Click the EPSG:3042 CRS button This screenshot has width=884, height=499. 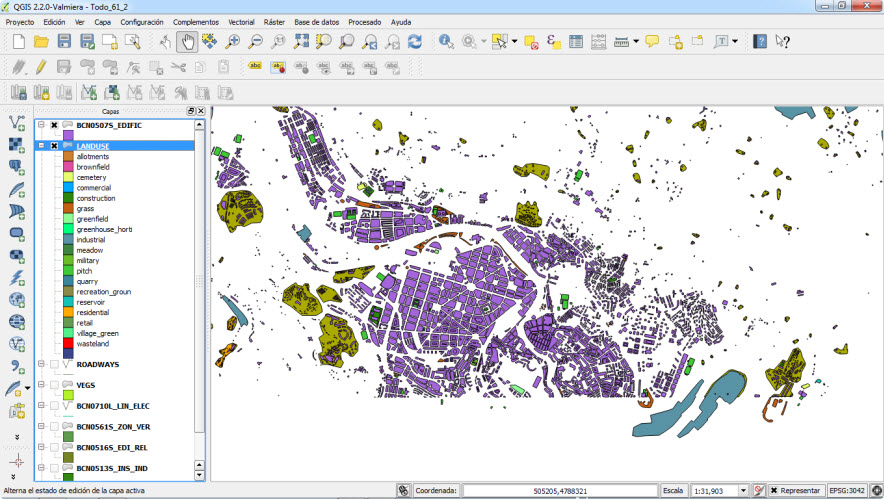click(848, 490)
